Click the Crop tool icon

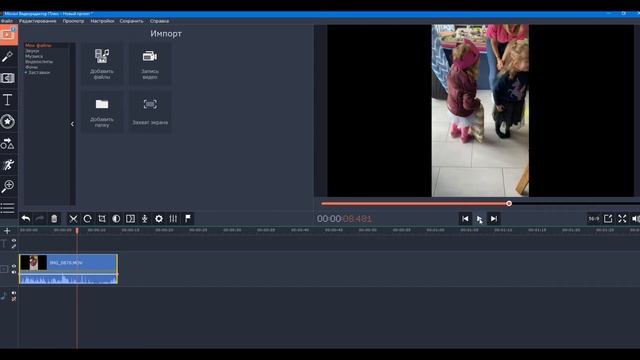click(x=102, y=219)
